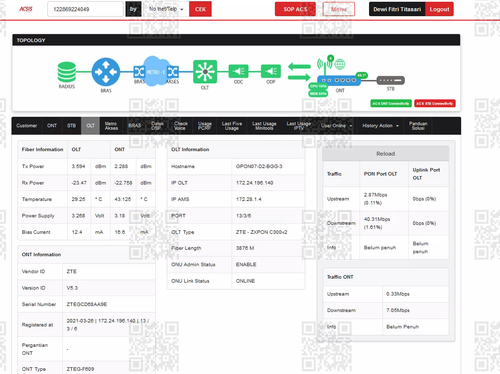500x374 pixels.
Task: Click the blue ONT modem icon
Action: [339, 80]
